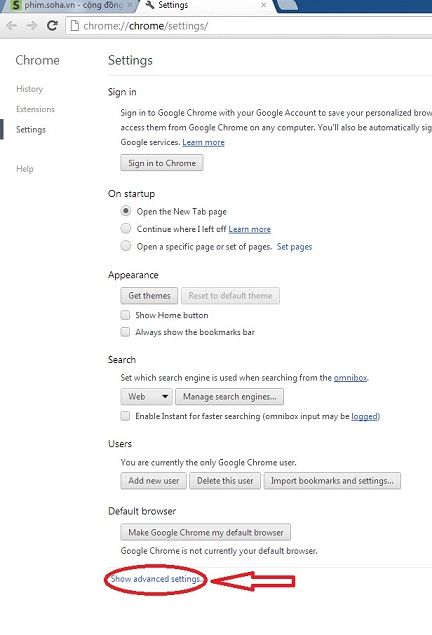
Task: Click the Default browser section heading
Action: 142,511
